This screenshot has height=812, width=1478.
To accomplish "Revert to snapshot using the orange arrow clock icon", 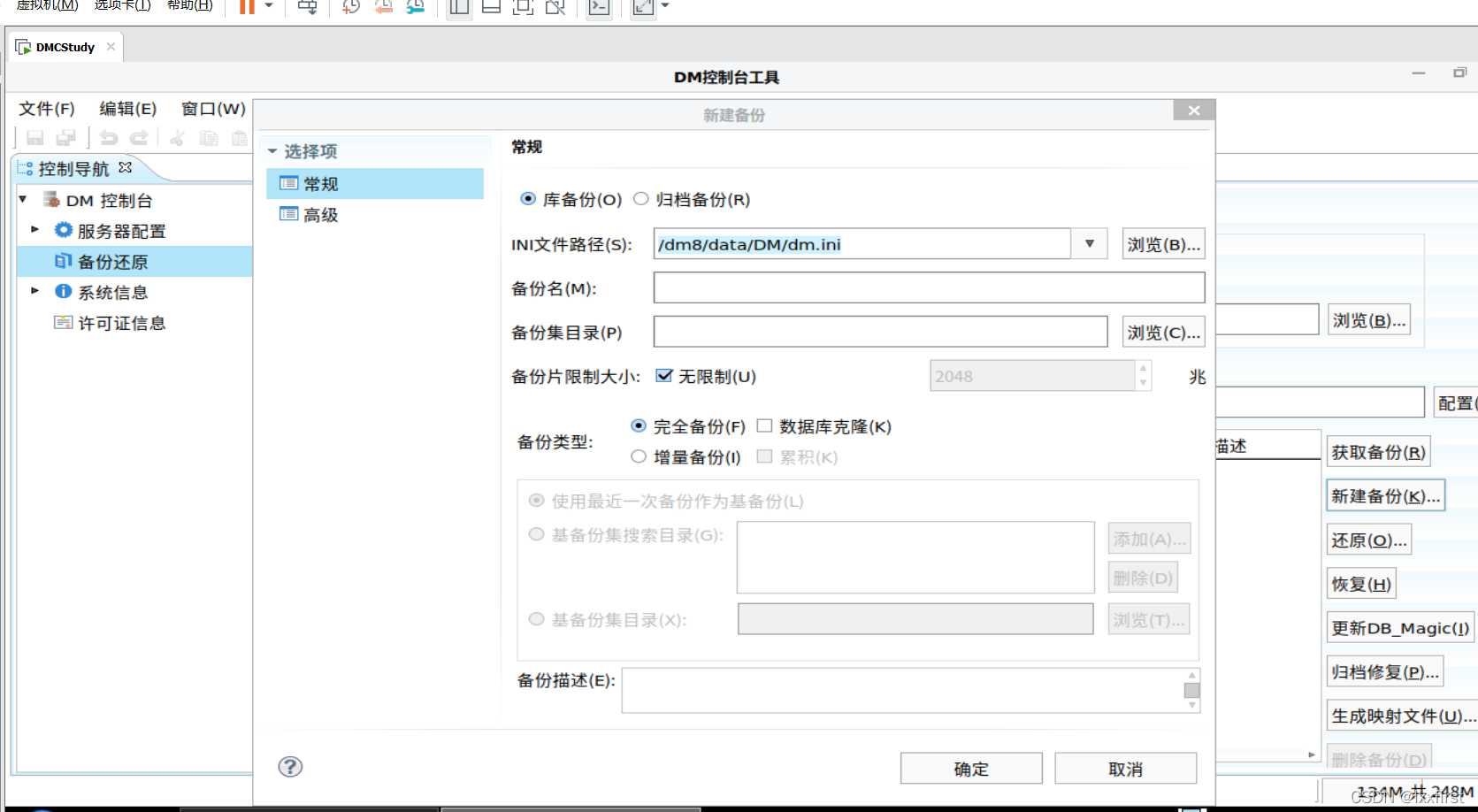I will click(383, 7).
